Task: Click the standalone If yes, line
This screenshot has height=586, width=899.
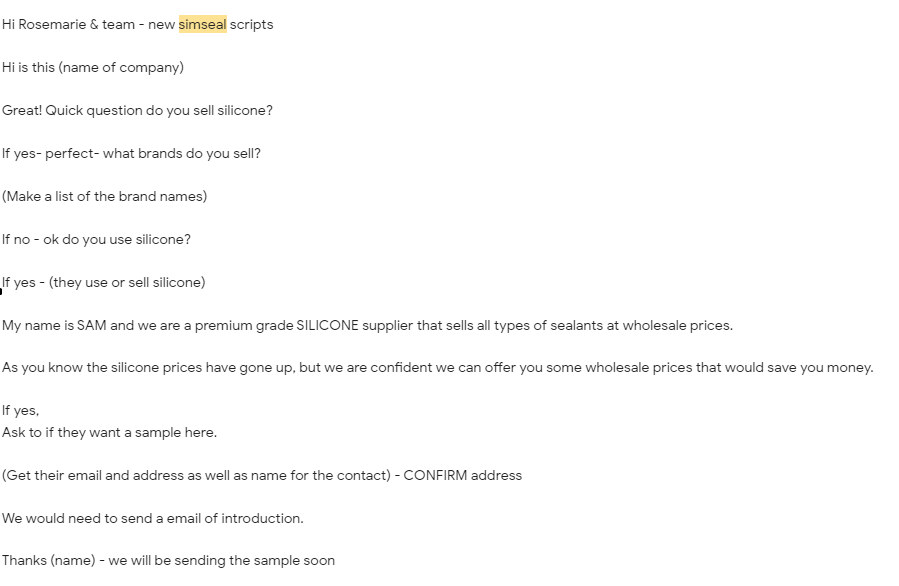Action: [x=21, y=411]
